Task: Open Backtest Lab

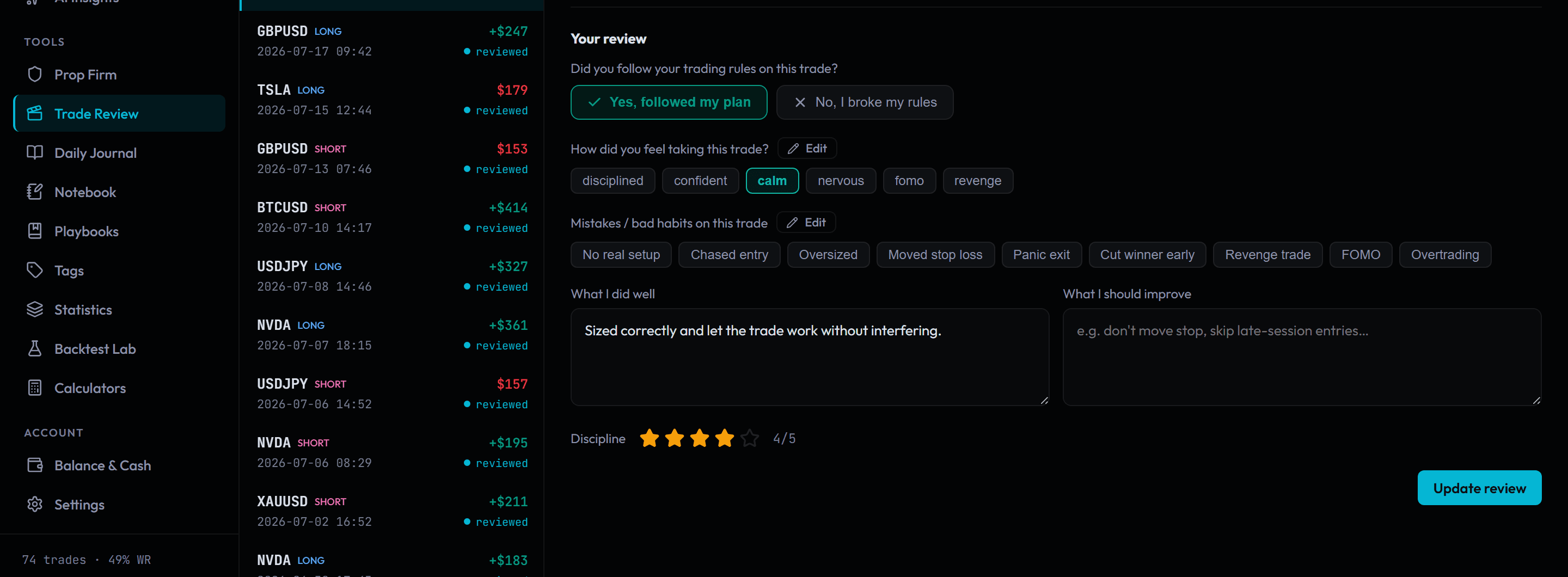Action: point(119,349)
